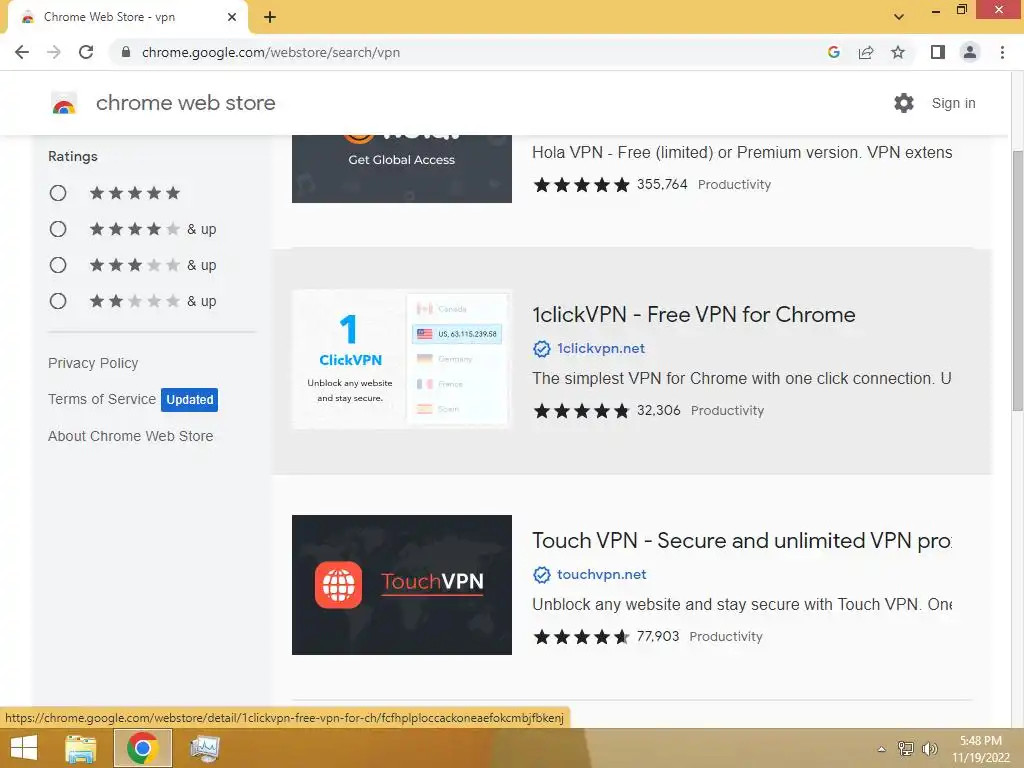Select the Chrome Web Store - vpn tab
The height and width of the screenshot is (768, 1024).
click(127, 17)
